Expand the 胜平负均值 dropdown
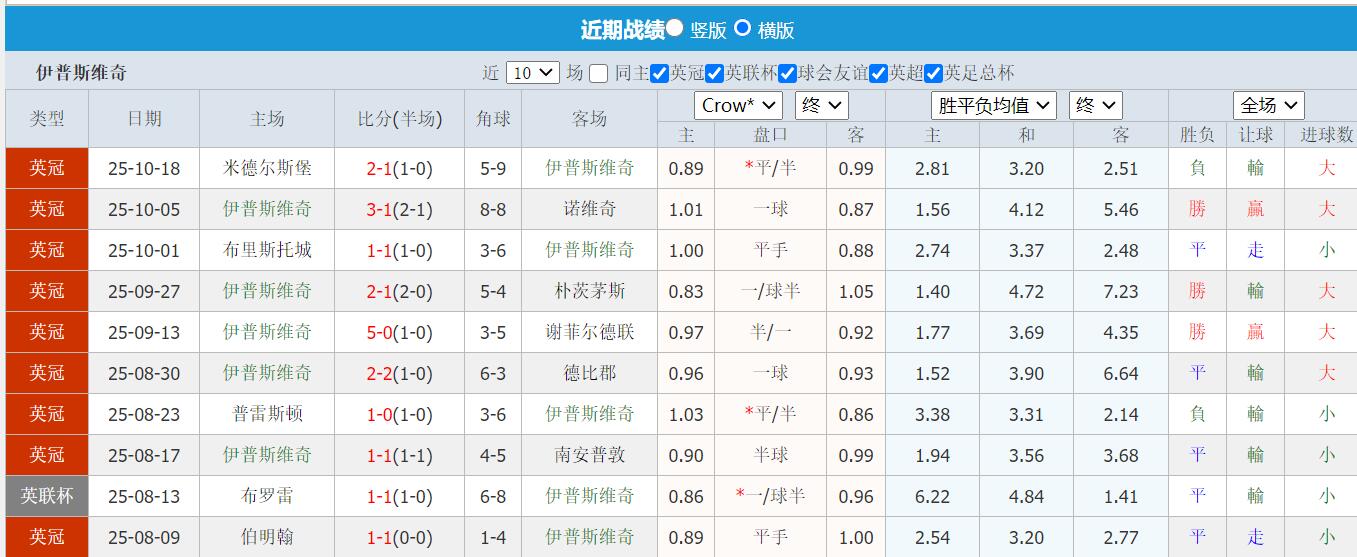Image resolution: width=1357 pixels, height=557 pixels. pyautogui.click(x=993, y=105)
